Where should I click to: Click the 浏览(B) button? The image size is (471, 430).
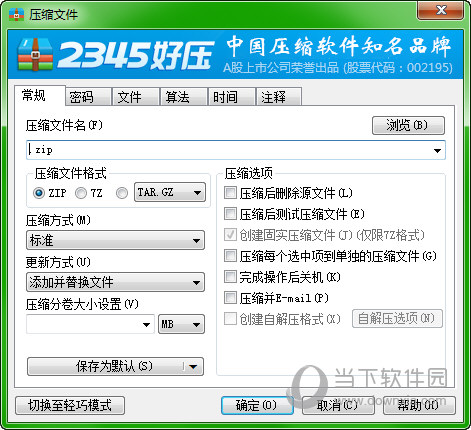(408, 125)
